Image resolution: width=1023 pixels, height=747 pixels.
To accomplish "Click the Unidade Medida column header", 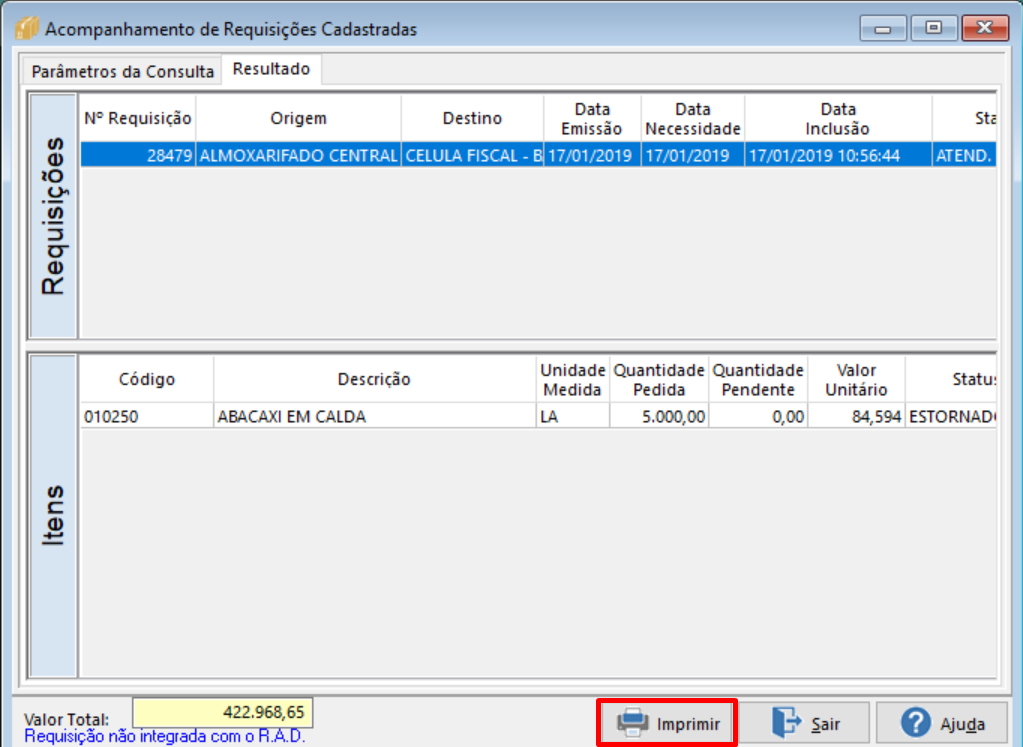I will [573, 380].
